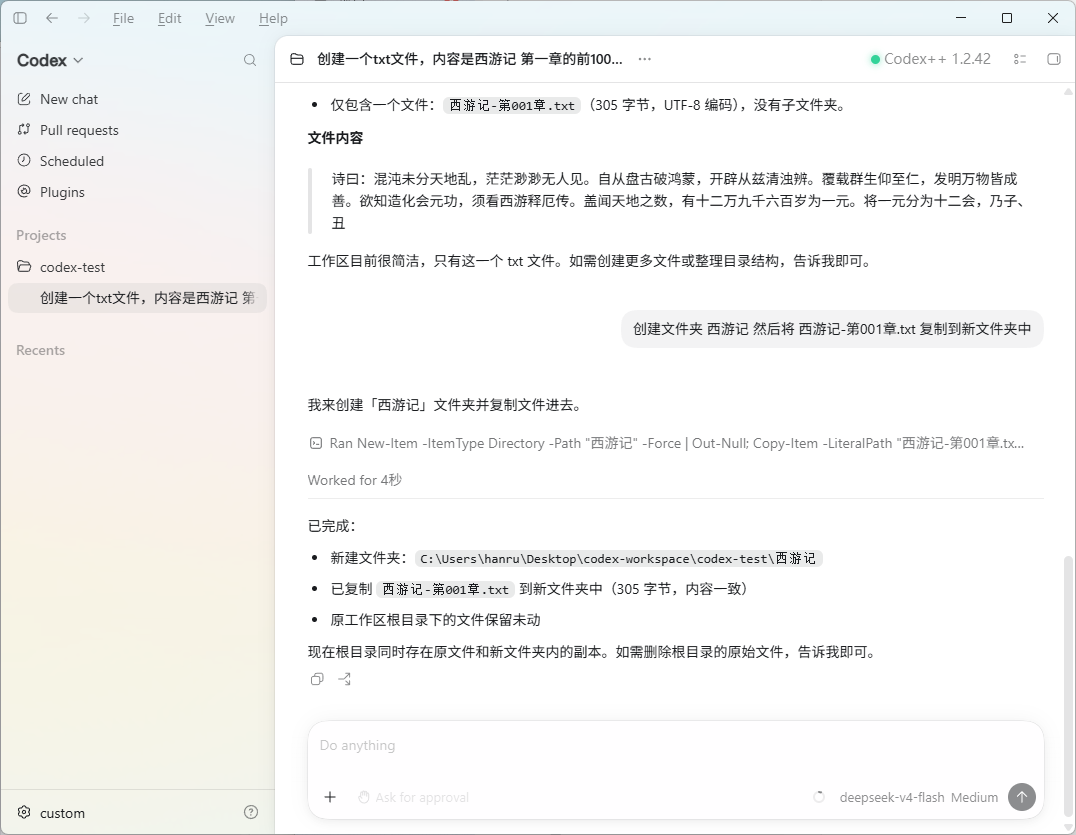Click the user message bubble 创建文件夹 西游记
The width and height of the screenshot is (1076, 835).
coord(832,329)
